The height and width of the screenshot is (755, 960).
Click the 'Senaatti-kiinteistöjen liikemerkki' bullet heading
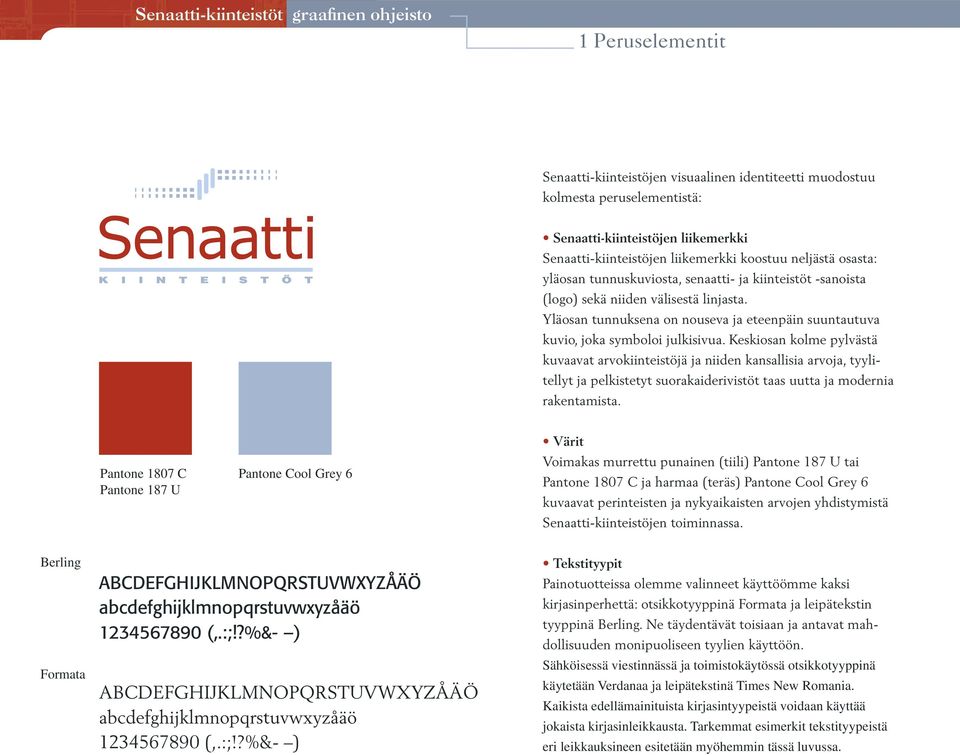(x=650, y=238)
